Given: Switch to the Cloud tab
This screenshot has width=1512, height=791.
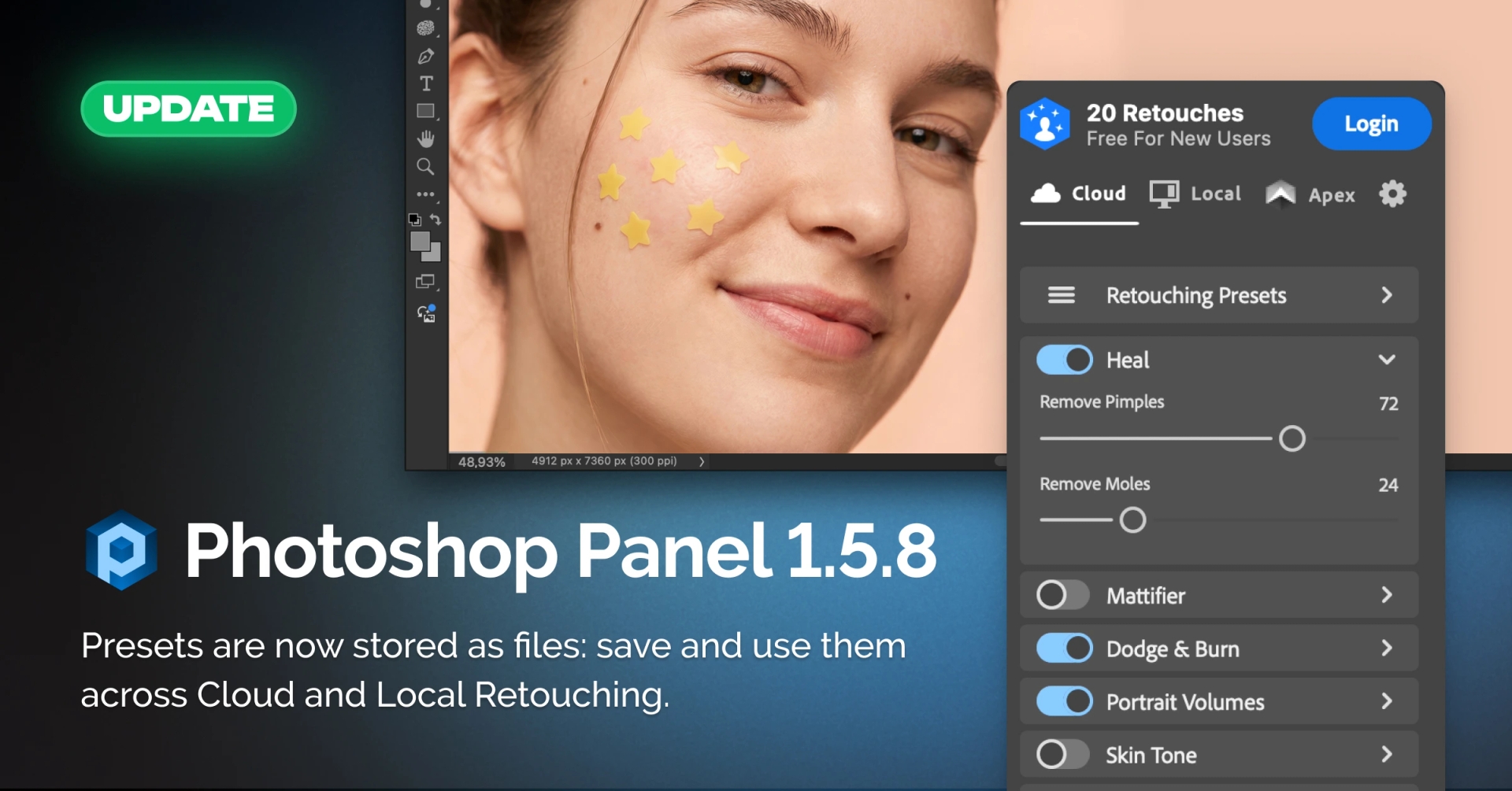Looking at the screenshot, I should 1079,194.
